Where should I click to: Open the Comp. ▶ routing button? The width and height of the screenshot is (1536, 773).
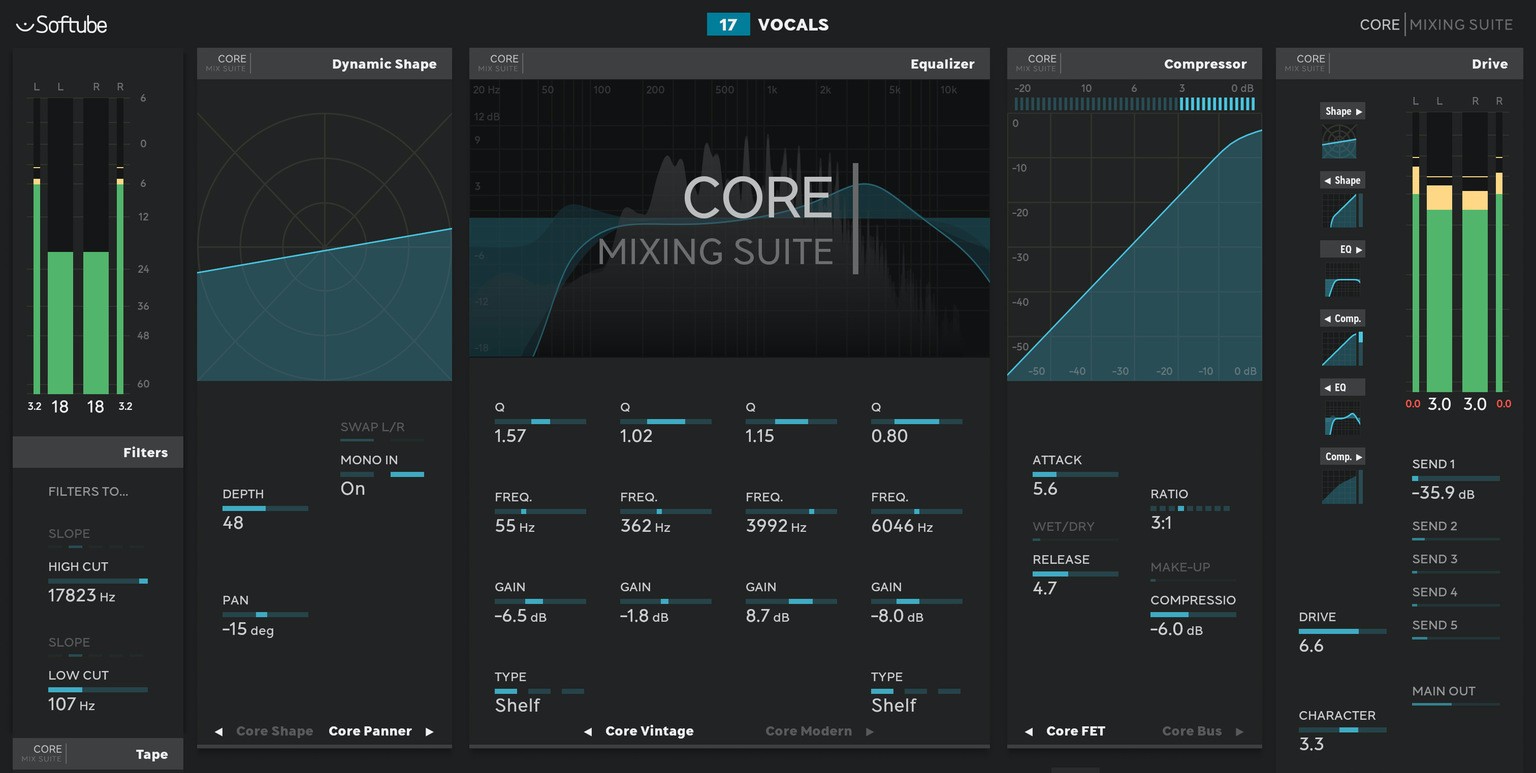(x=1343, y=456)
